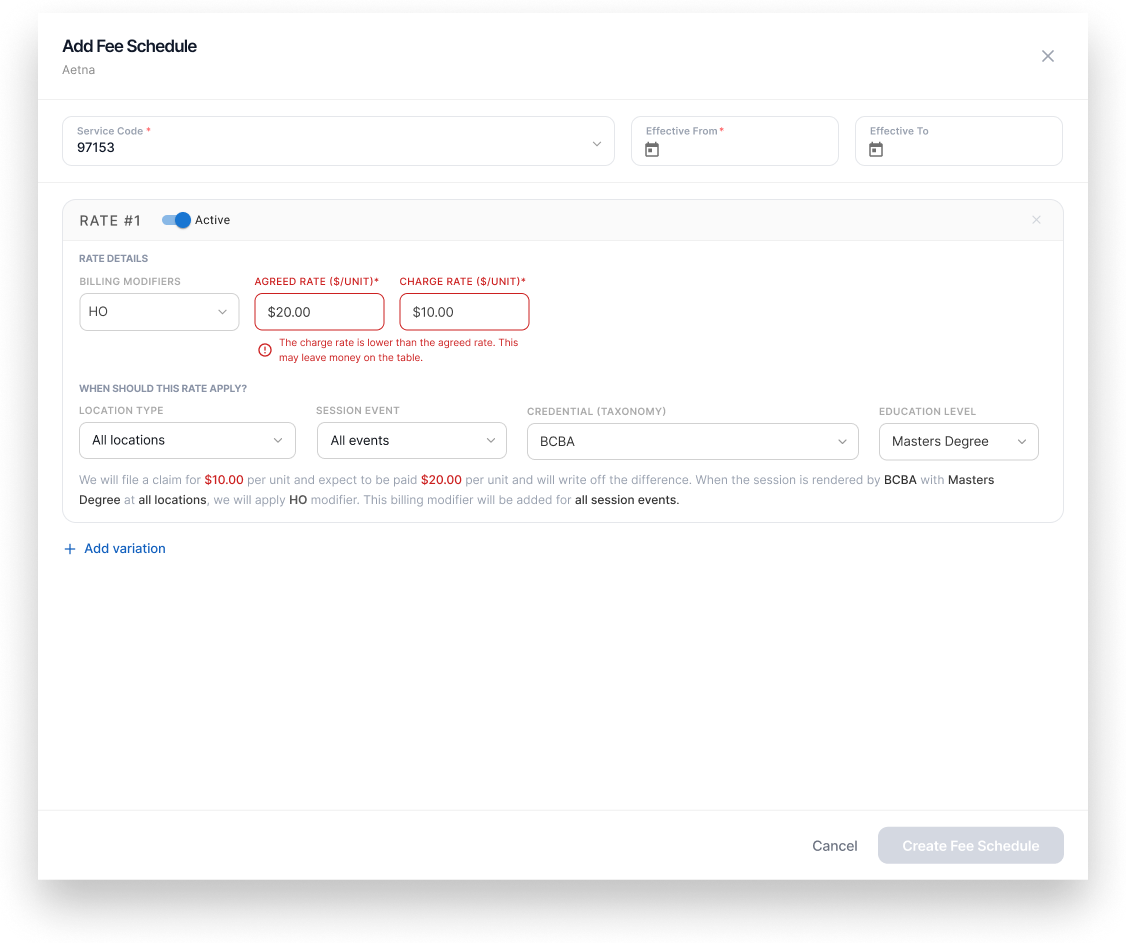Open the Billing Modifiers HO dropdown
The height and width of the screenshot is (943, 1126).
(159, 312)
